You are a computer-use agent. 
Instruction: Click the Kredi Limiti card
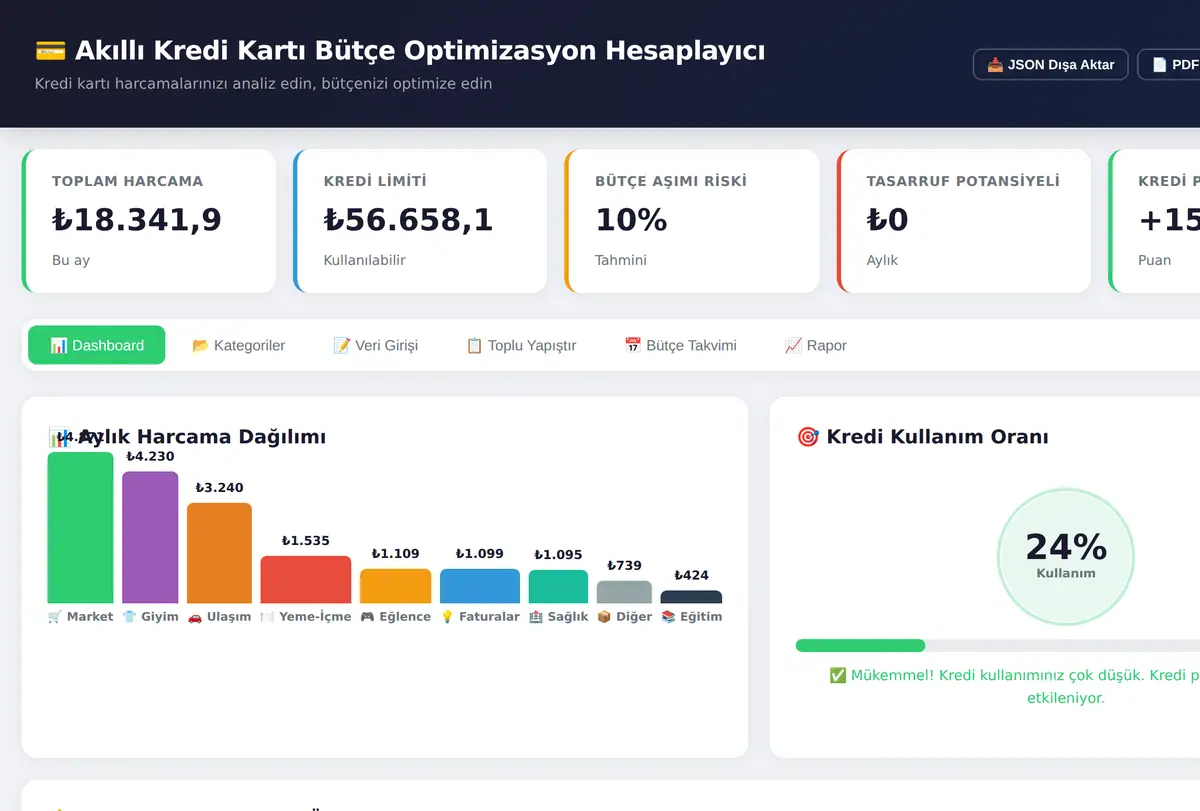pos(420,221)
